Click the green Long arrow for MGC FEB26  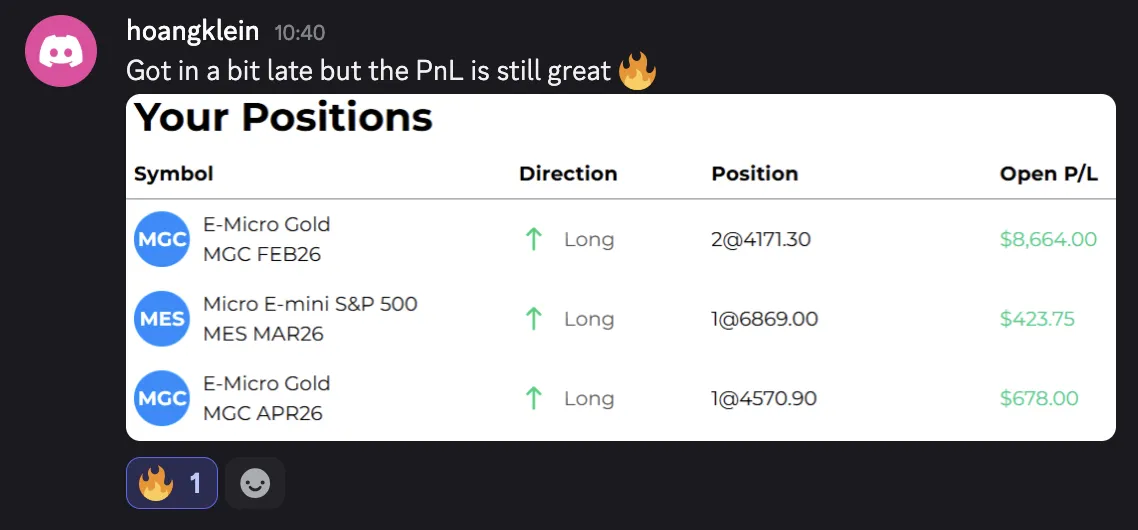point(534,239)
